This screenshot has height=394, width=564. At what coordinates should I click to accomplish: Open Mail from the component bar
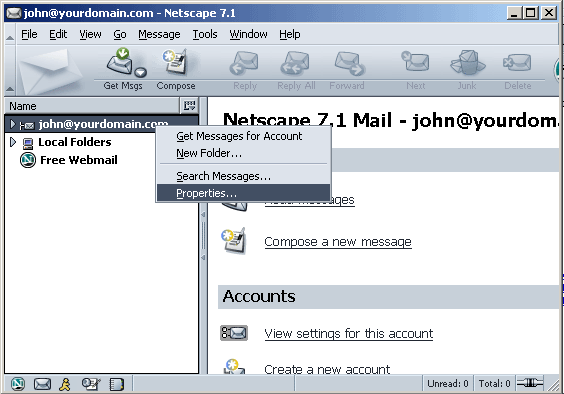(42, 384)
